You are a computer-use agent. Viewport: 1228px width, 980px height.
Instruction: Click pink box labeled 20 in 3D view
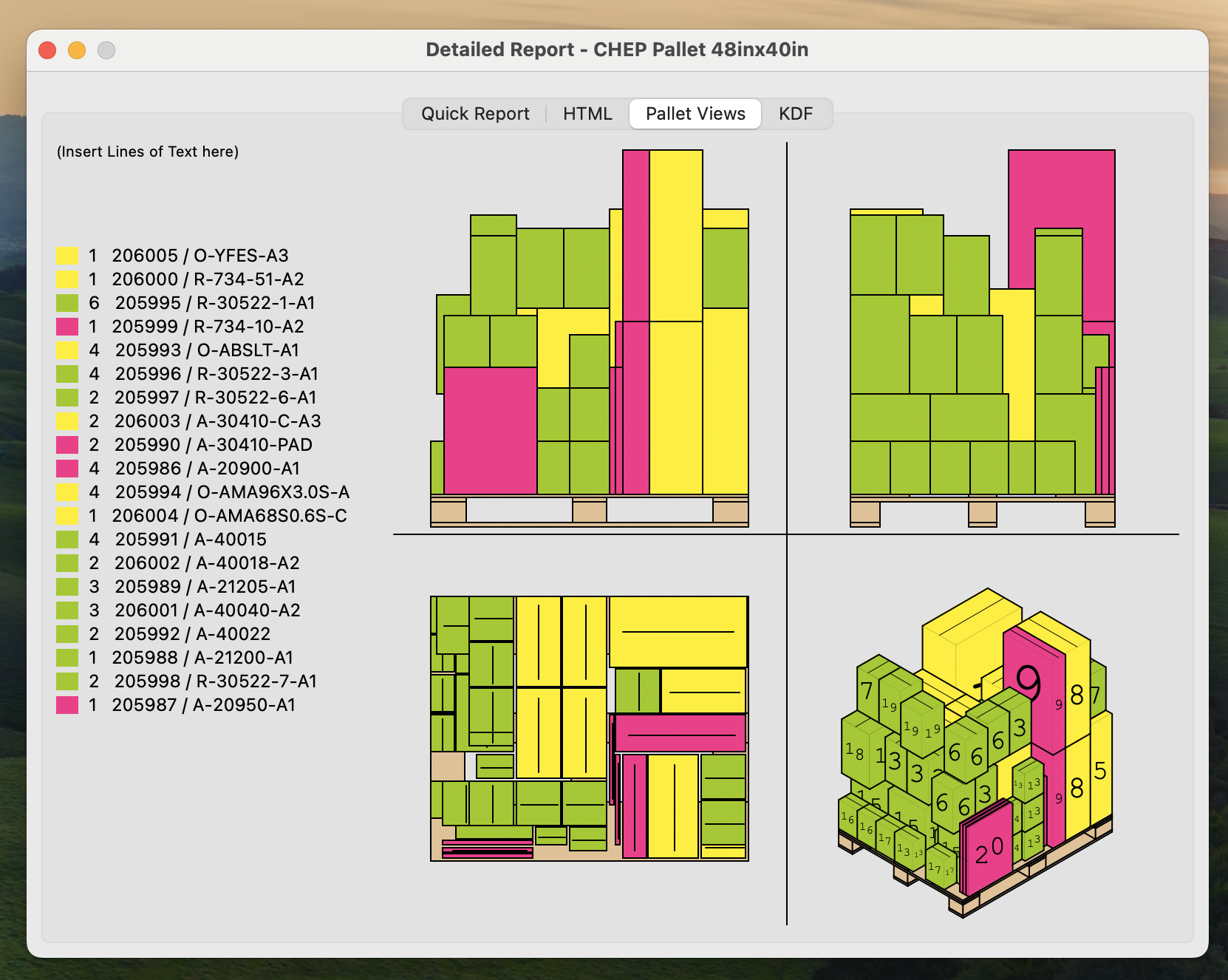[x=990, y=850]
